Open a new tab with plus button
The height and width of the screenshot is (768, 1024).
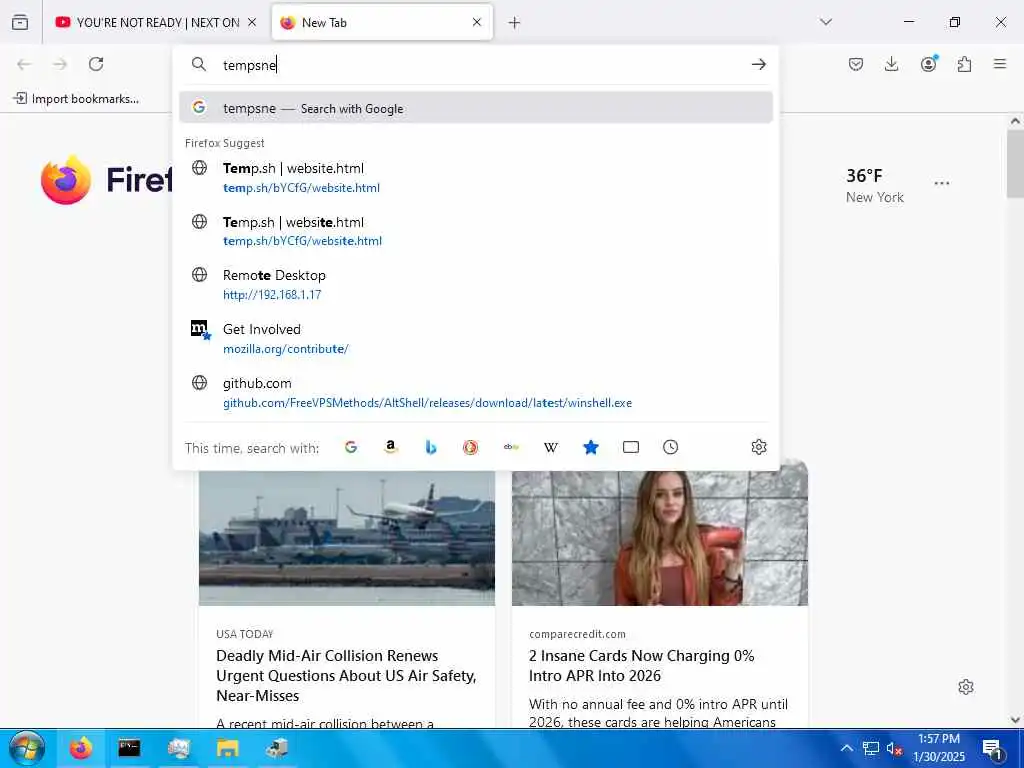515,23
